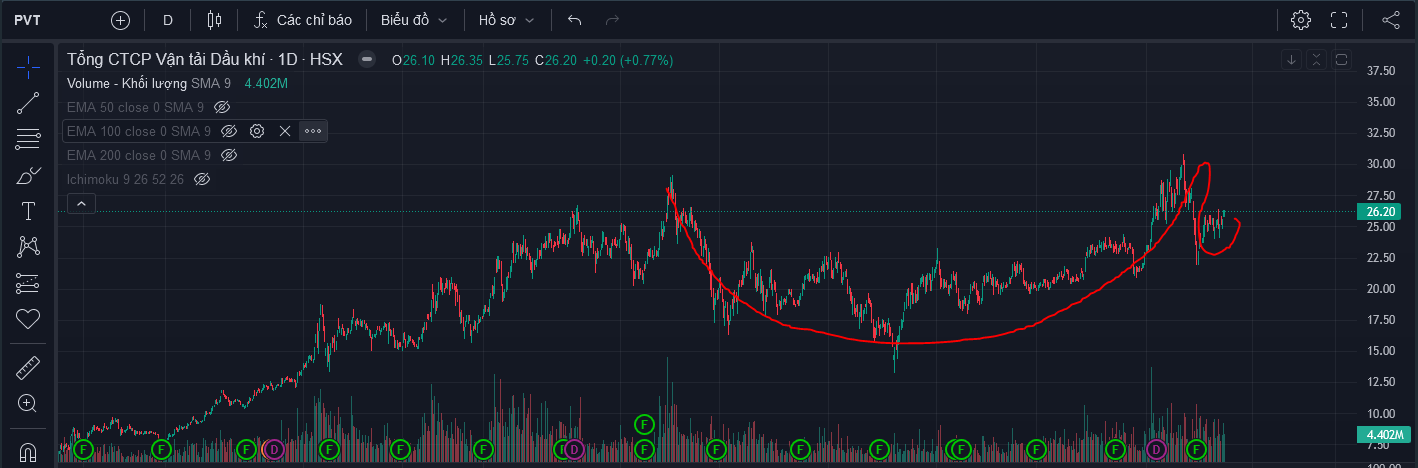Select the XABCD pattern tool

(28, 247)
